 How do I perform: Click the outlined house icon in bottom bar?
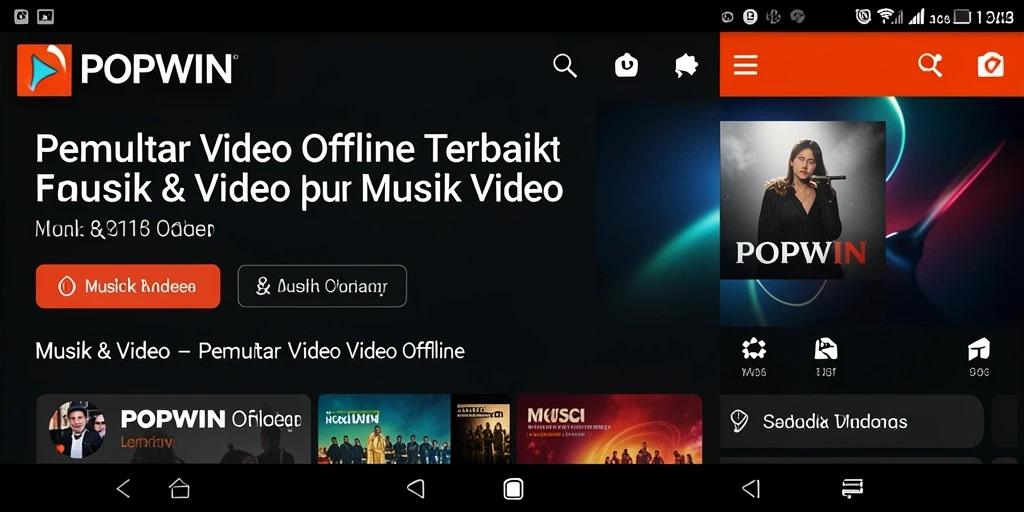tap(179, 488)
